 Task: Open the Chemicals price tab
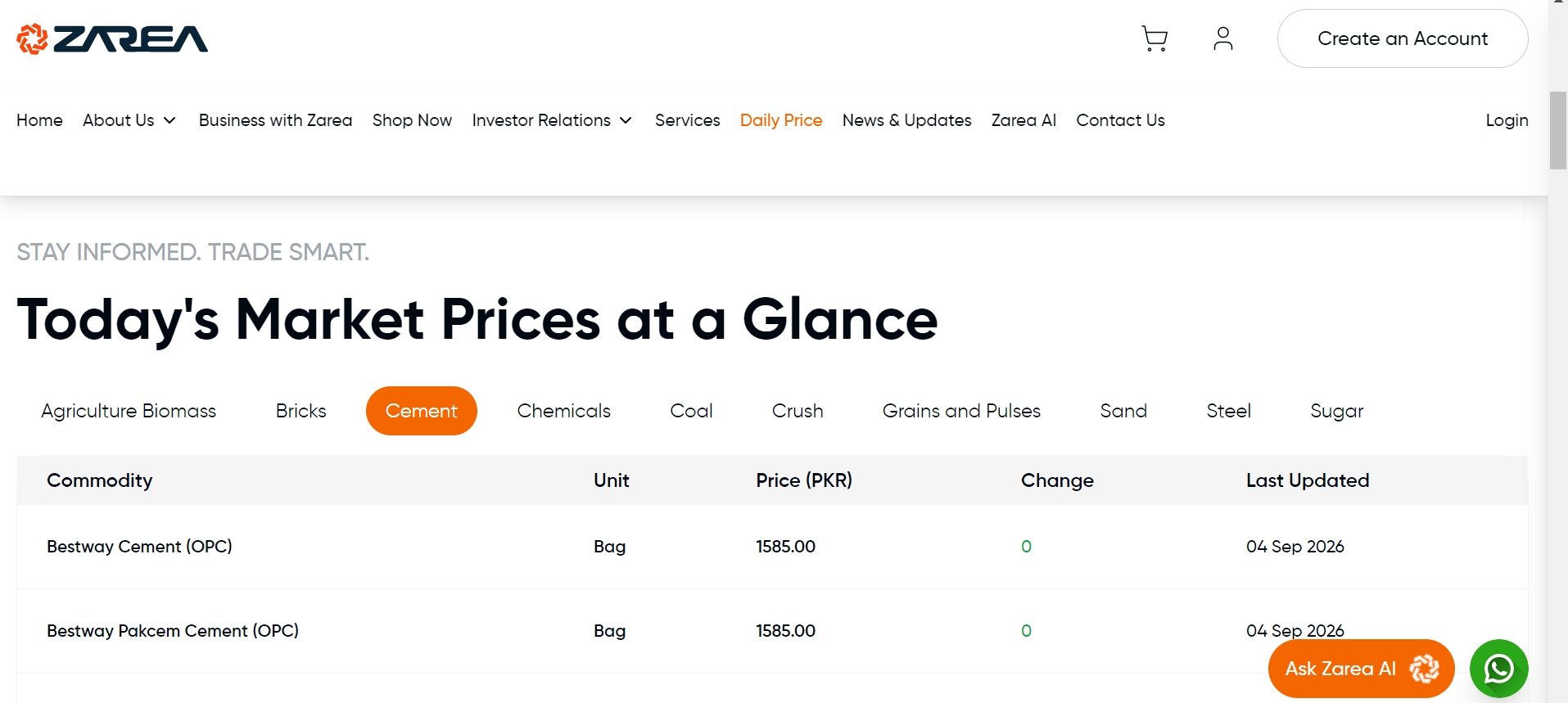563,411
